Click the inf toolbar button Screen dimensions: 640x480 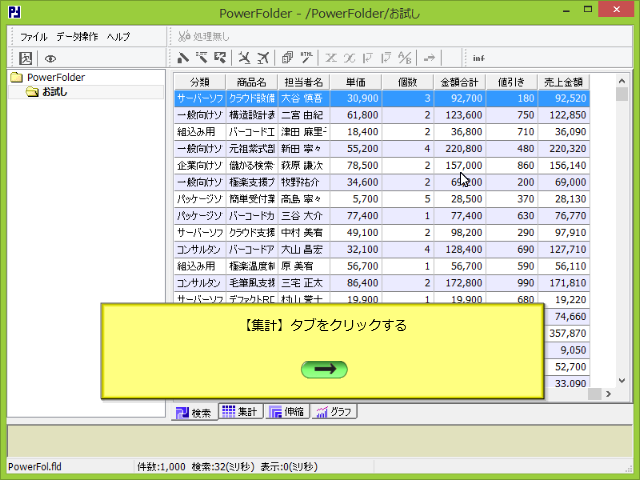pos(478,58)
